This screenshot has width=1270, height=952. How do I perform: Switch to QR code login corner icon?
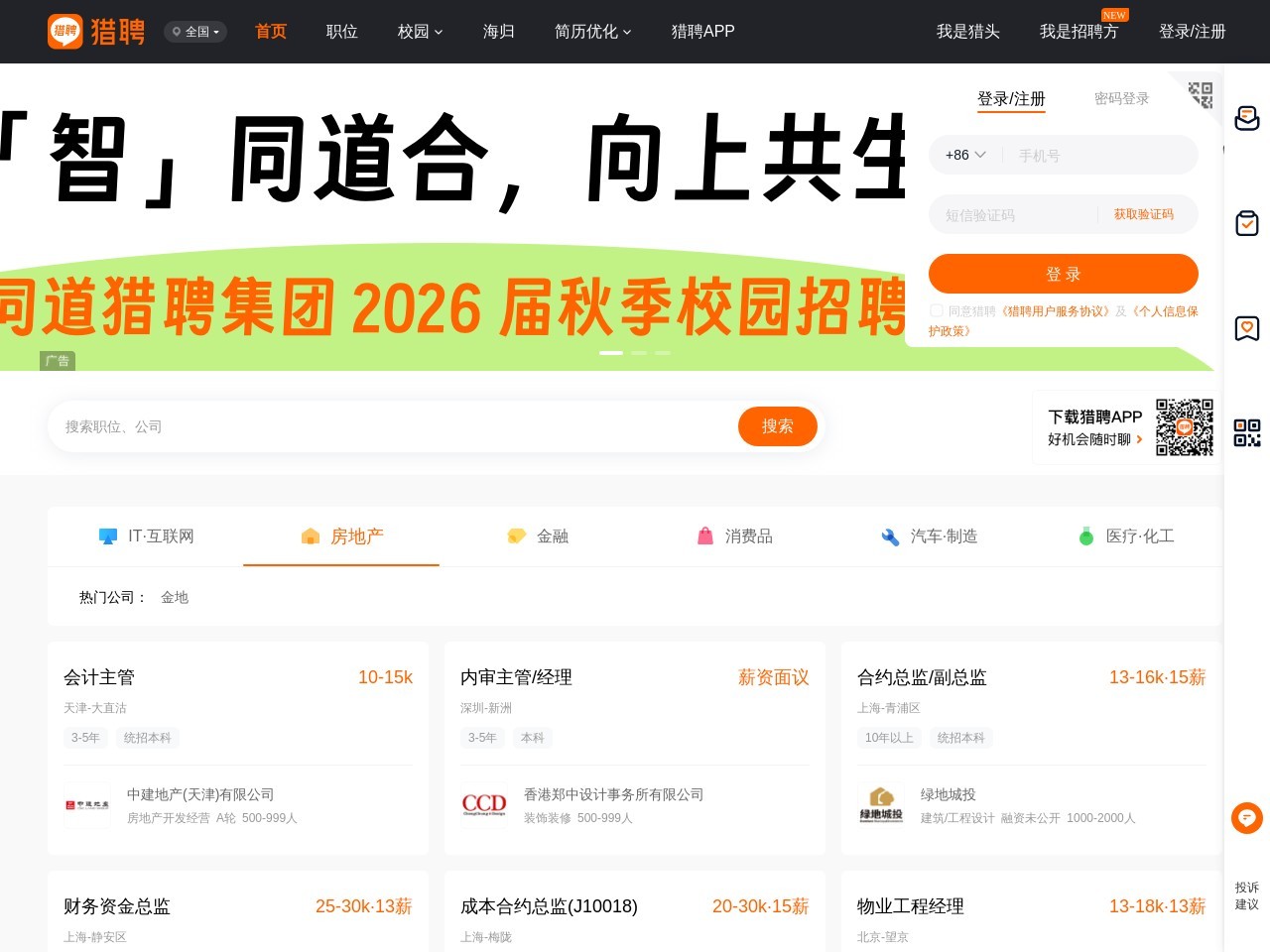pos(1200,94)
